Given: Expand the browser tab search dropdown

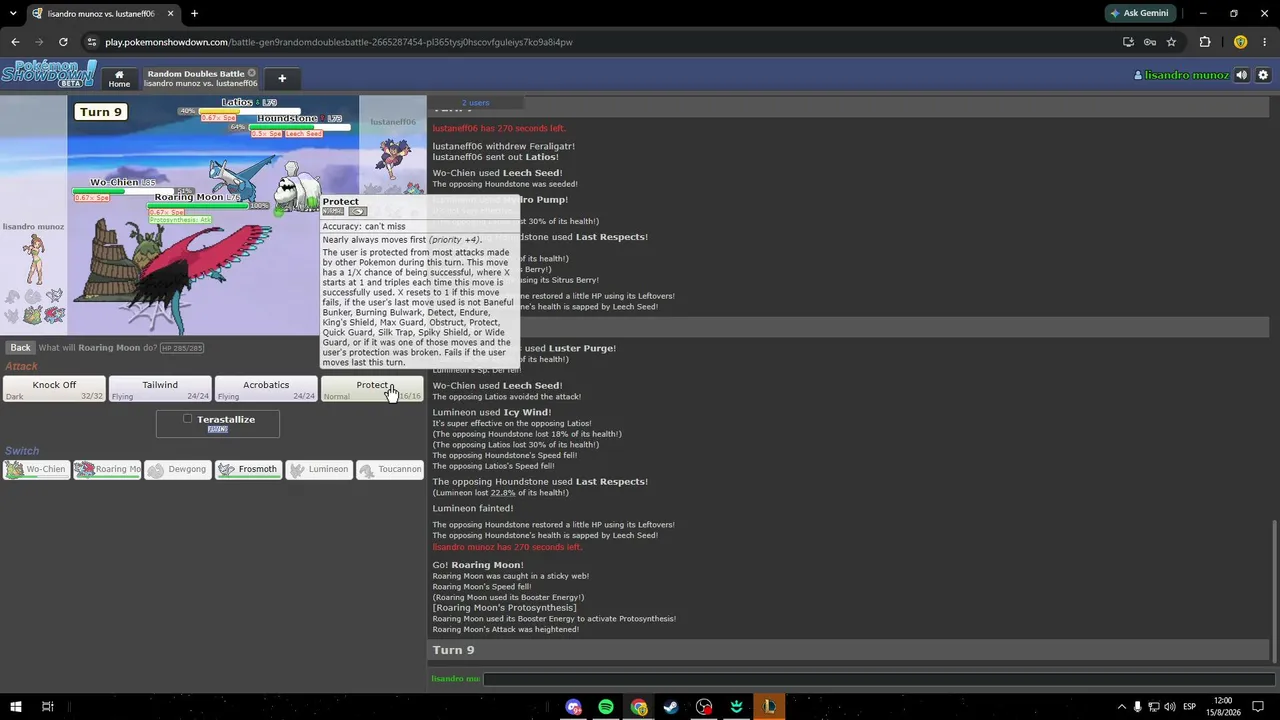Looking at the screenshot, I should 15,14.
